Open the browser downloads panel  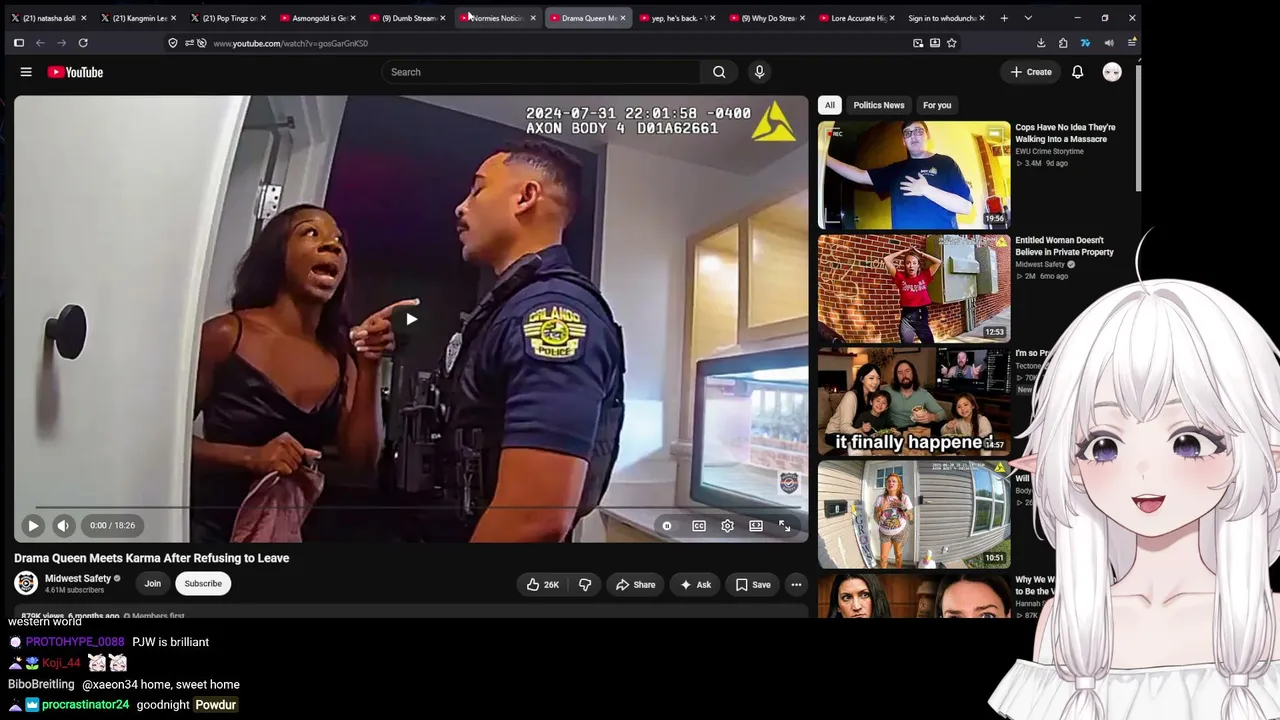click(x=1041, y=43)
